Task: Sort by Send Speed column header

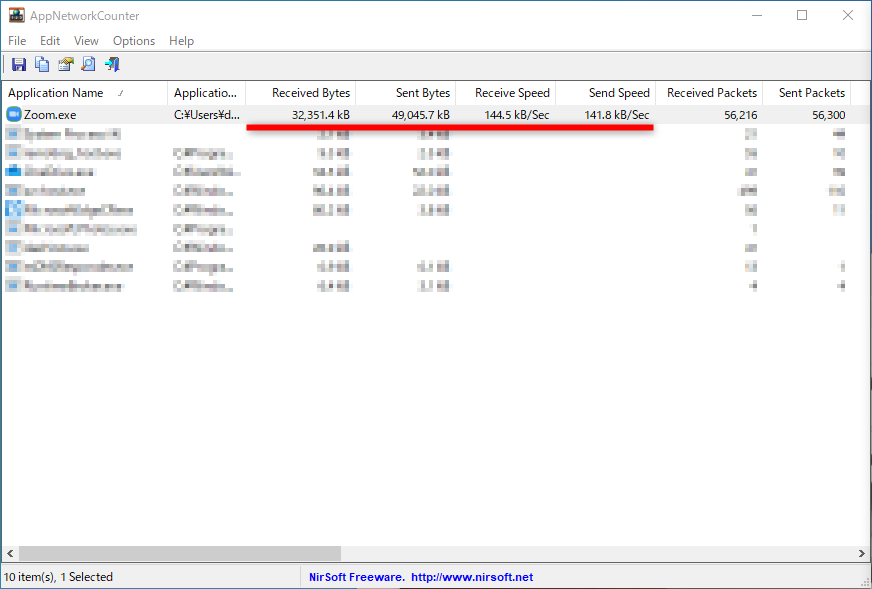Action: 606,93
